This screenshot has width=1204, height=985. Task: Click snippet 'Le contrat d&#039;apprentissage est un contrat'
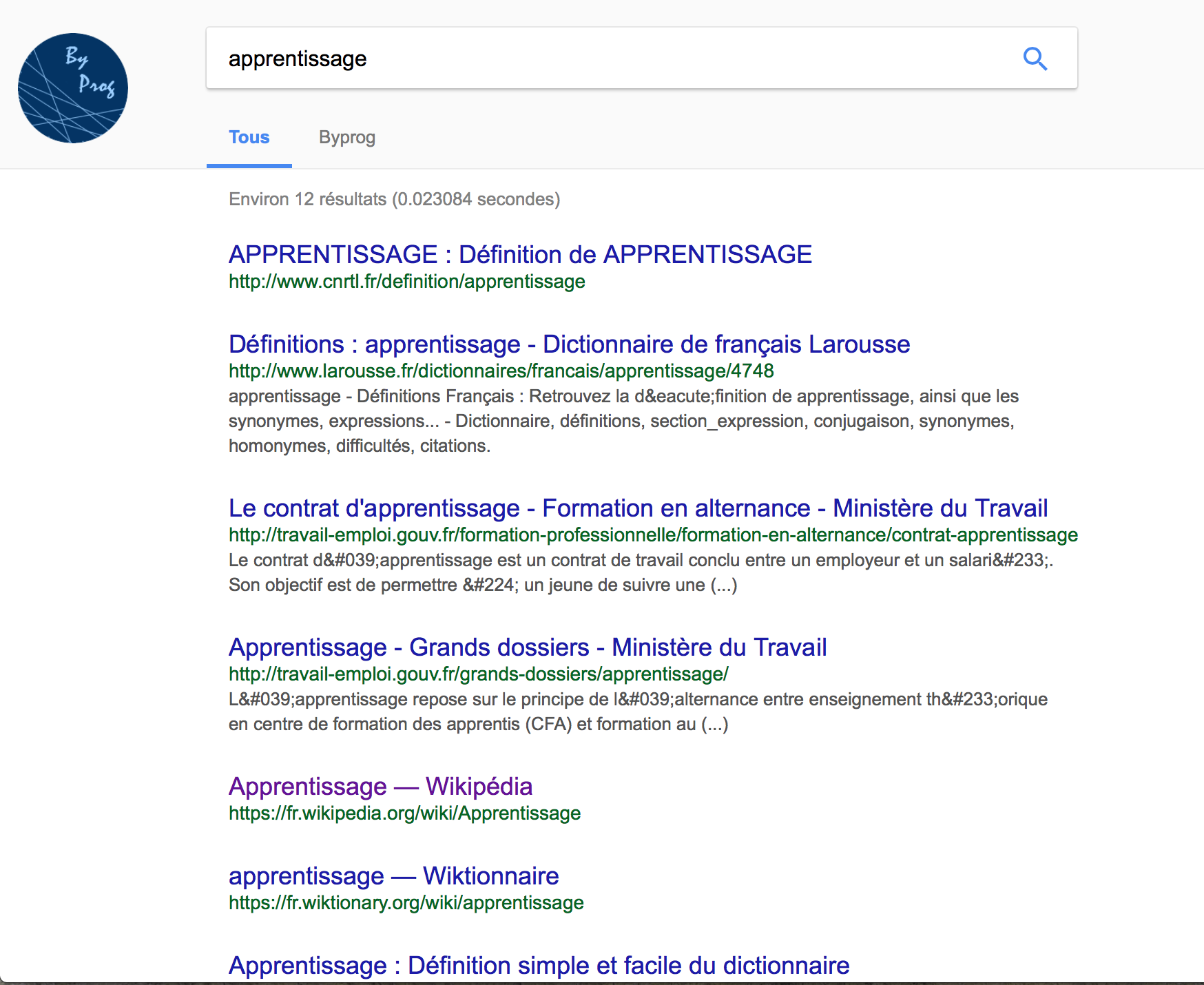[x=641, y=572]
